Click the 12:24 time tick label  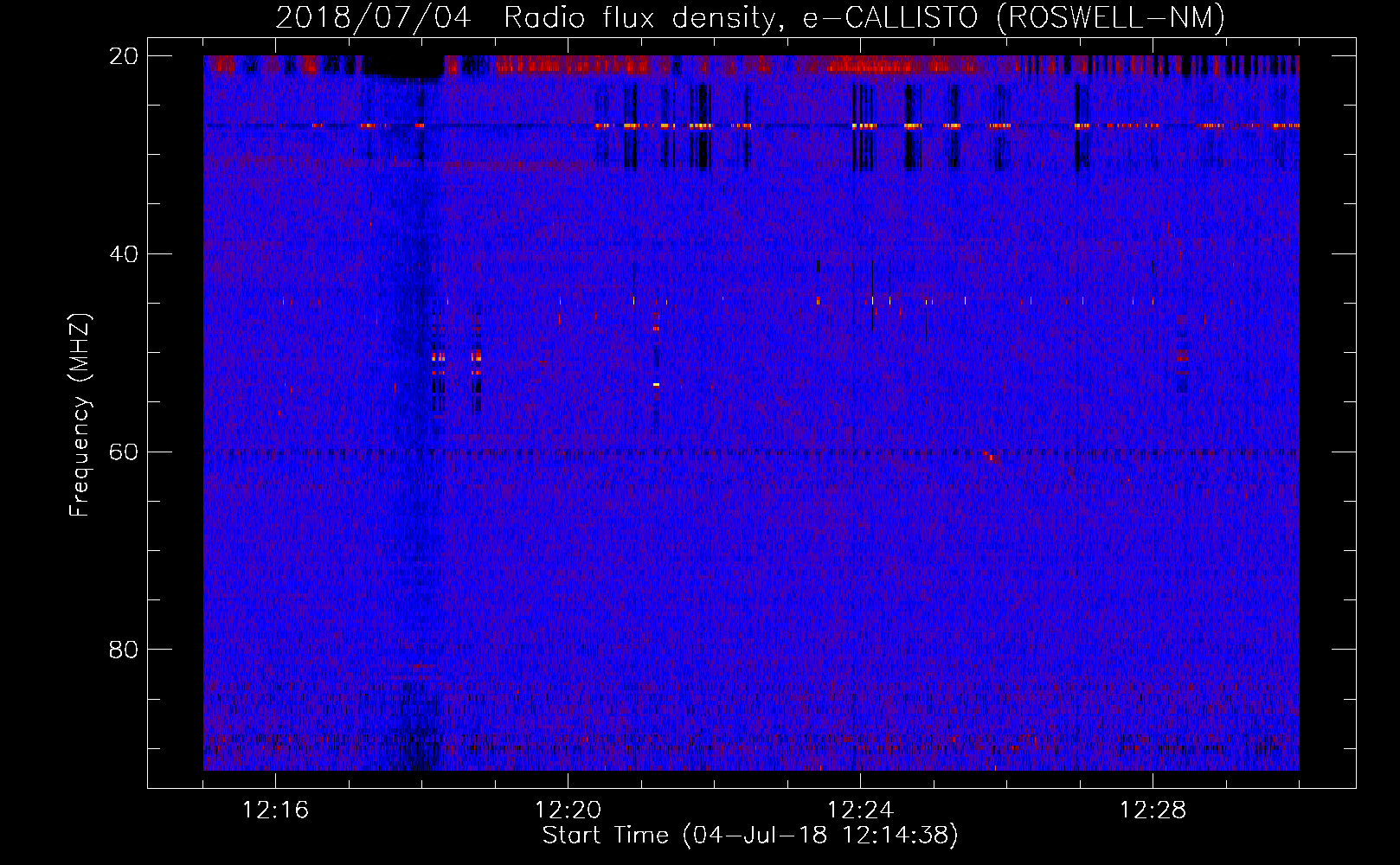pyautogui.click(x=860, y=811)
